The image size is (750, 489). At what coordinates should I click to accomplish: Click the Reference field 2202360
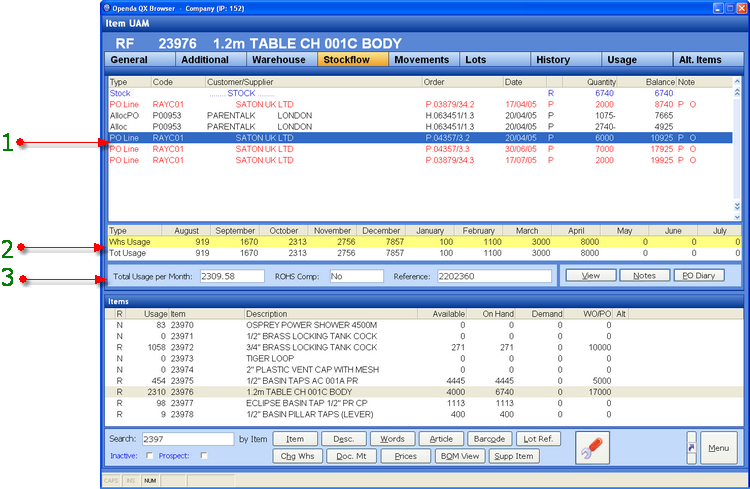pos(494,276)
